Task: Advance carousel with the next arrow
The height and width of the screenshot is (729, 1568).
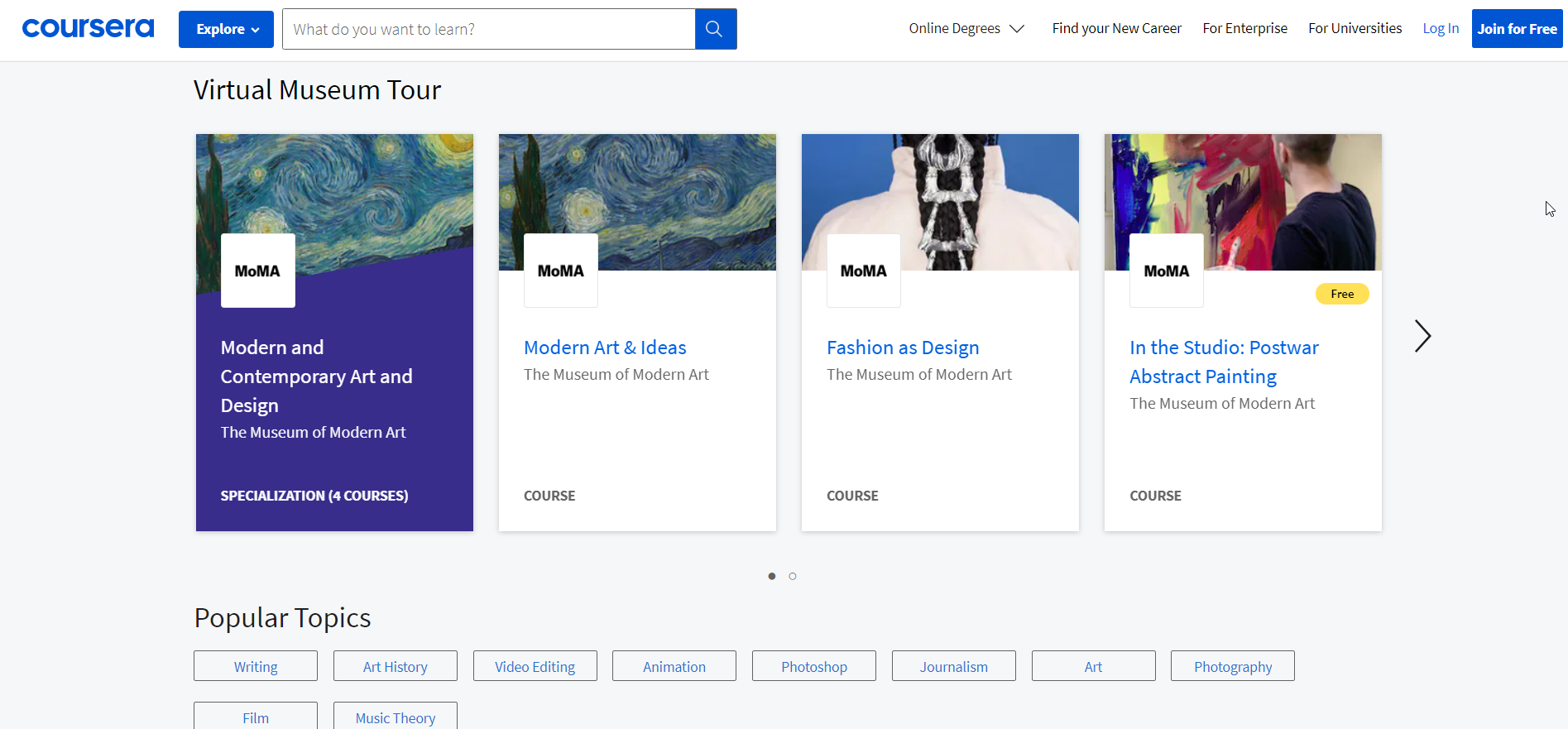Action: click(x=1422, y=336)
